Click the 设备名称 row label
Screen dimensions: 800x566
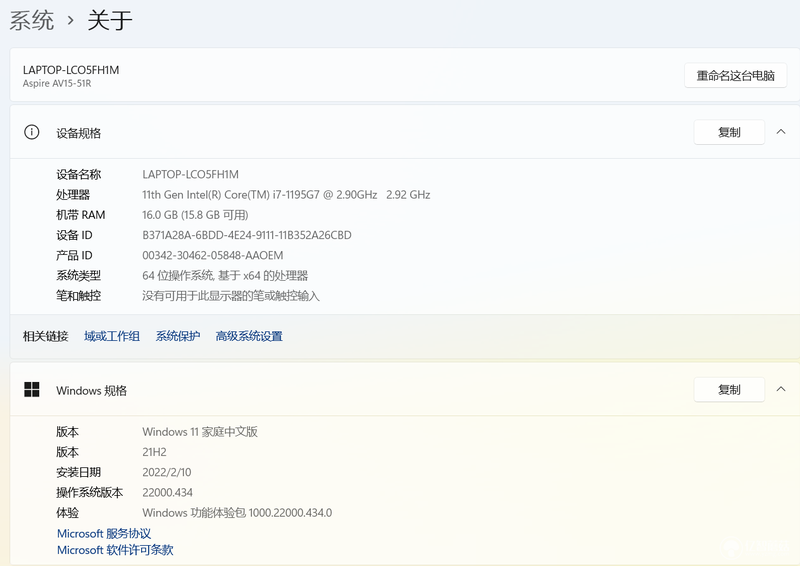pos(79,175)
